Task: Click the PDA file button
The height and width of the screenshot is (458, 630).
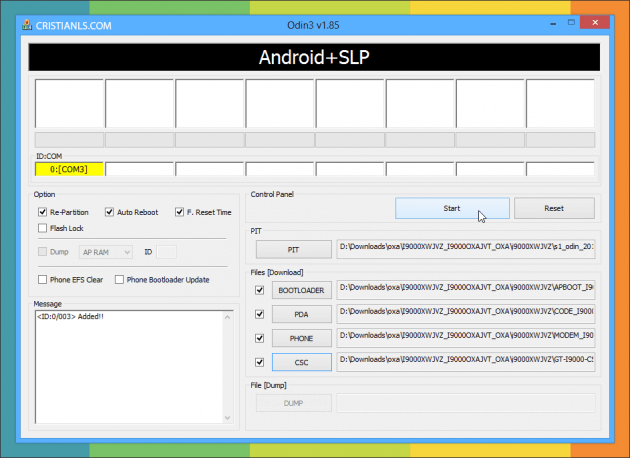Action: 301,314
